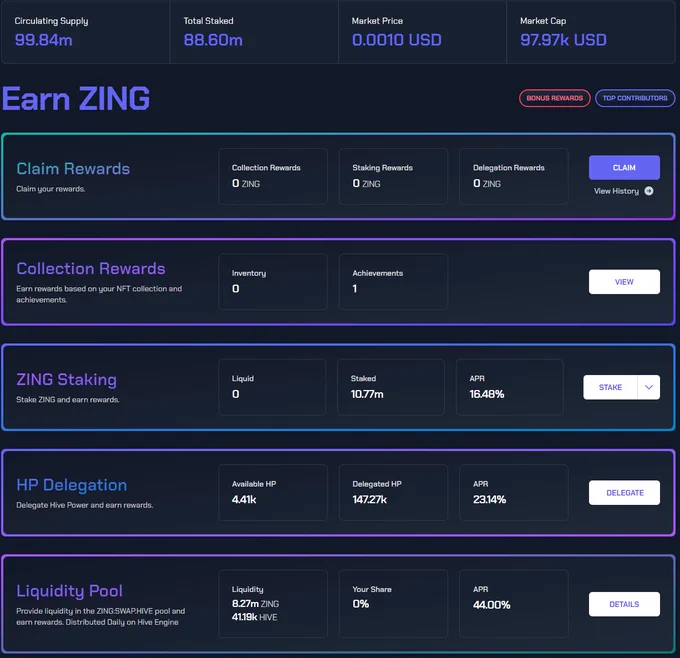Image resolution: width=680 pixels, height=658 pixels.
Task: Open Liquidity Pool DETAILS
Action: click(x=624, y=604)
